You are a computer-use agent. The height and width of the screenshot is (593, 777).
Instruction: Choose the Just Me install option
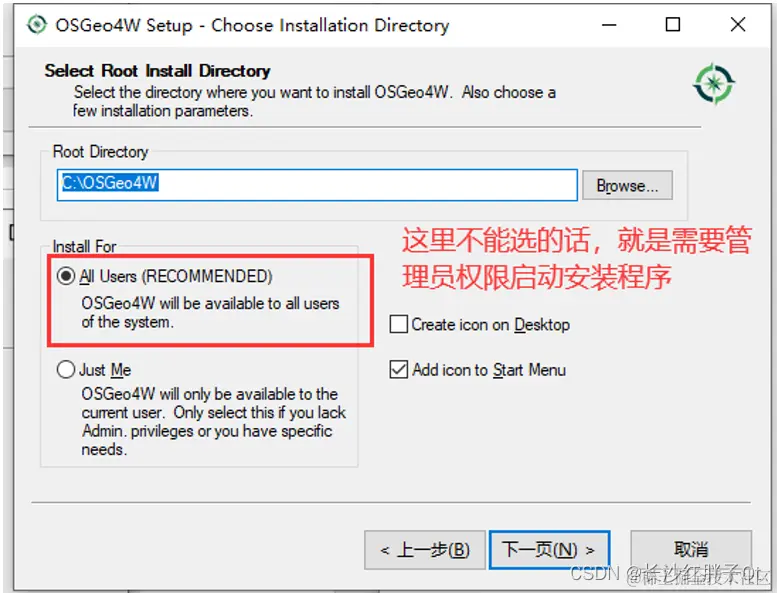[65, 370]
